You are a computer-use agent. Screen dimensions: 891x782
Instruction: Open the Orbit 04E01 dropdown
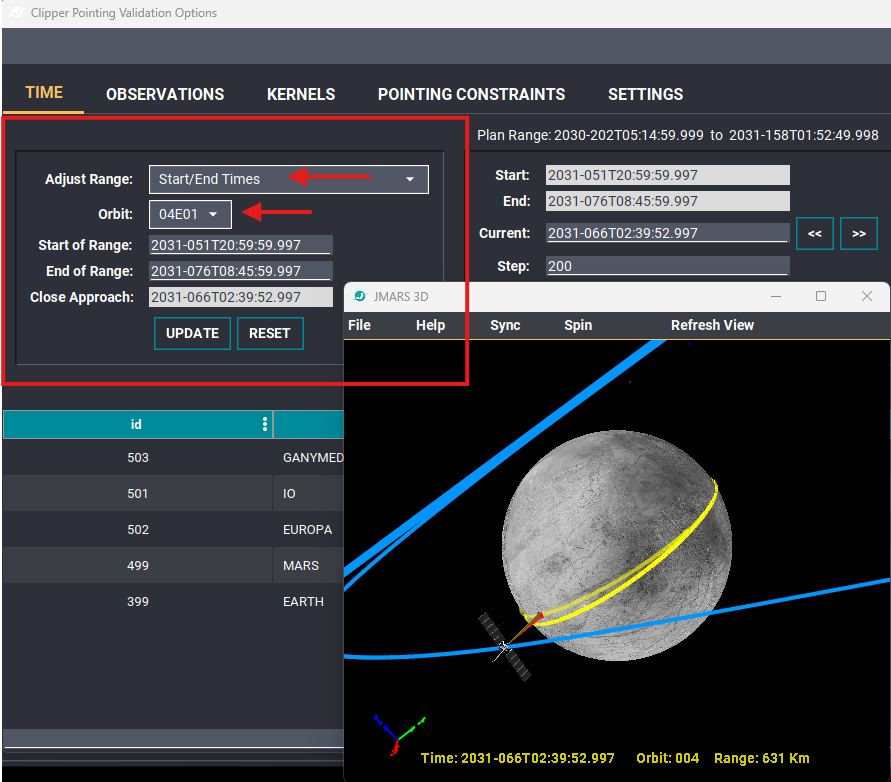coord(190,214)
